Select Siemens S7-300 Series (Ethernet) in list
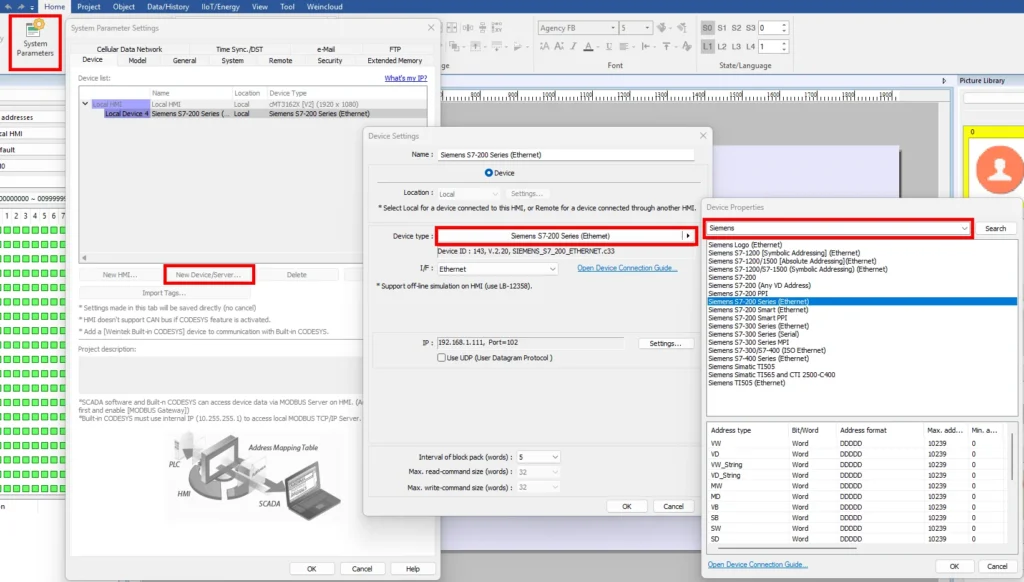1024x582 pixels. [758, 326]
